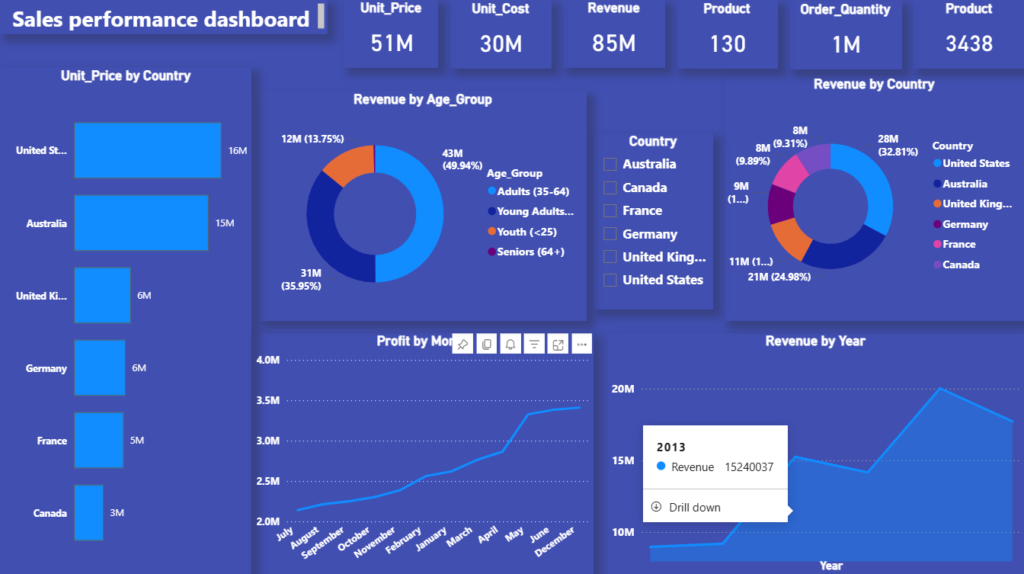Click the United States legend dot in Revenue by Country
Screen dimensions: 1024x574
937,163
